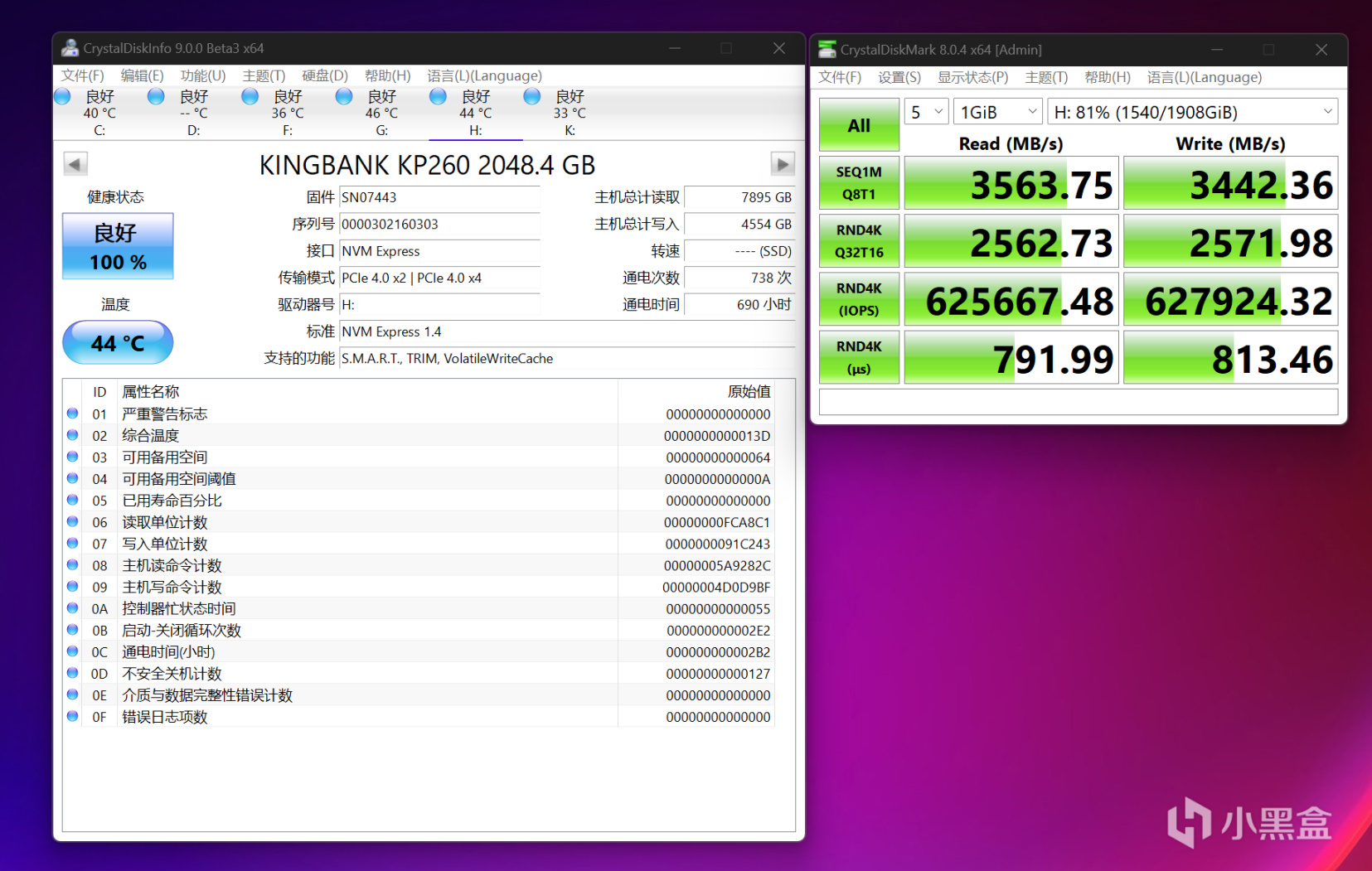
Task: Run all benchmarks with All button
Action: tap(859, 125)
